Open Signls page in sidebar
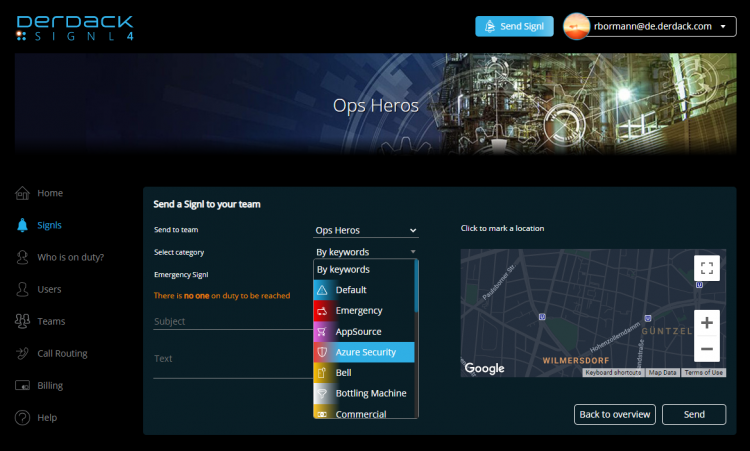This screenshot has width=750, height=451. click(49, 225)
